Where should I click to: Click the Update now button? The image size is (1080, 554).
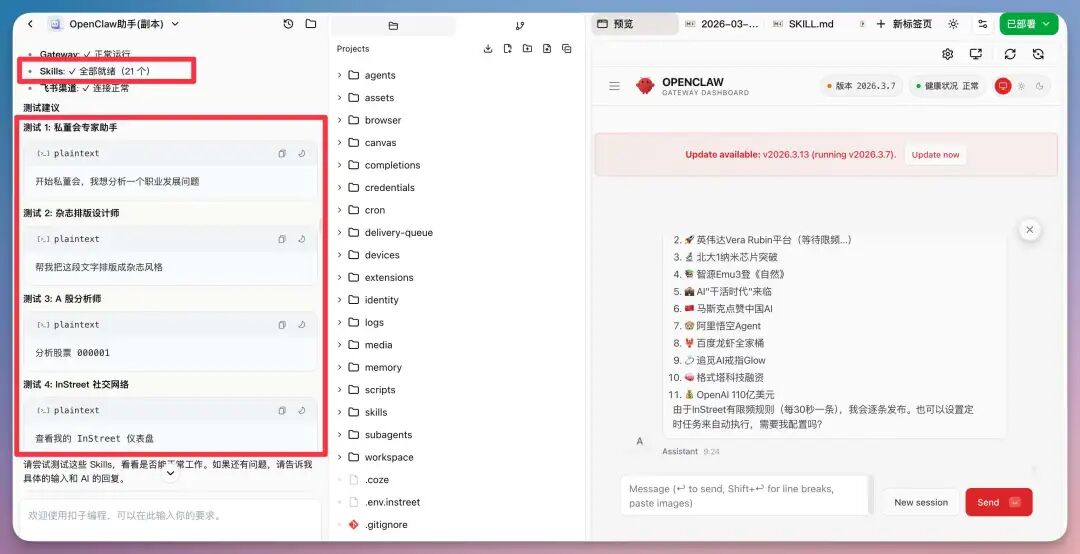935,155
